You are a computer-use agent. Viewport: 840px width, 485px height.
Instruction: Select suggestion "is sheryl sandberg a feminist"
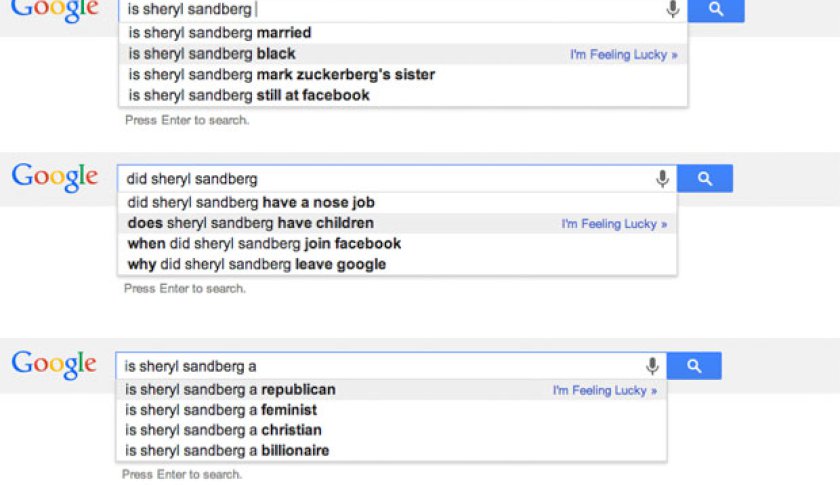pyautogui.click(x=220, y=410)
